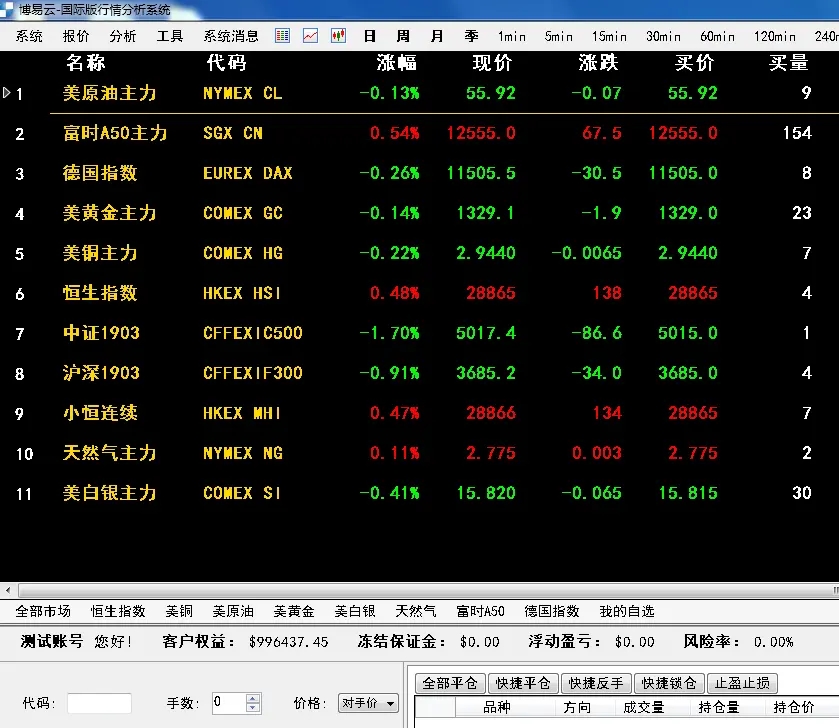Select the monthly 月 period
Image resolution: width=839 pixels, height=728 pixels.
pyautogui.click(x=437, y=36)
